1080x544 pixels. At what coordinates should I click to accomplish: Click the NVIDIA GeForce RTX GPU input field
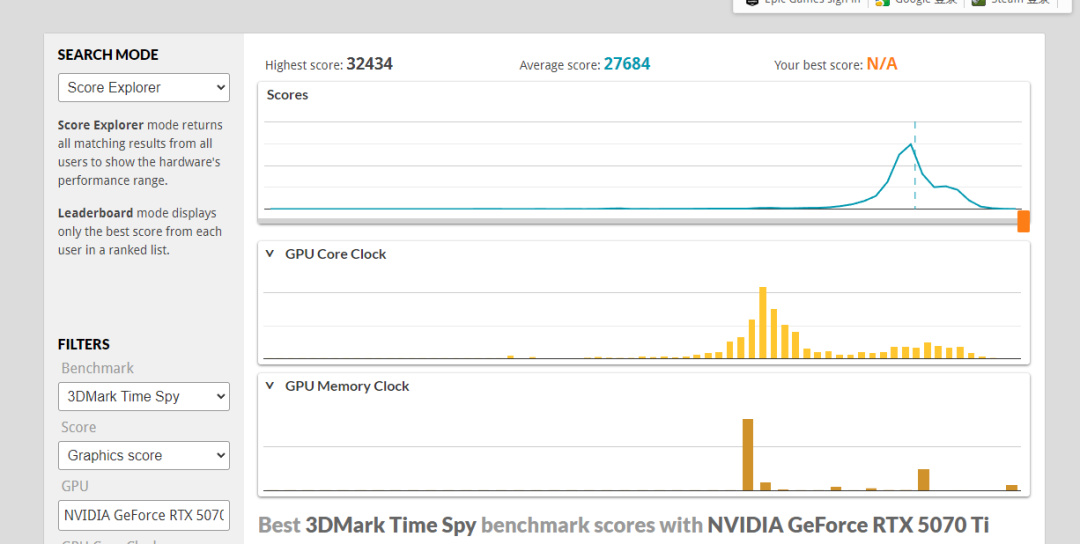click(143, 515)
